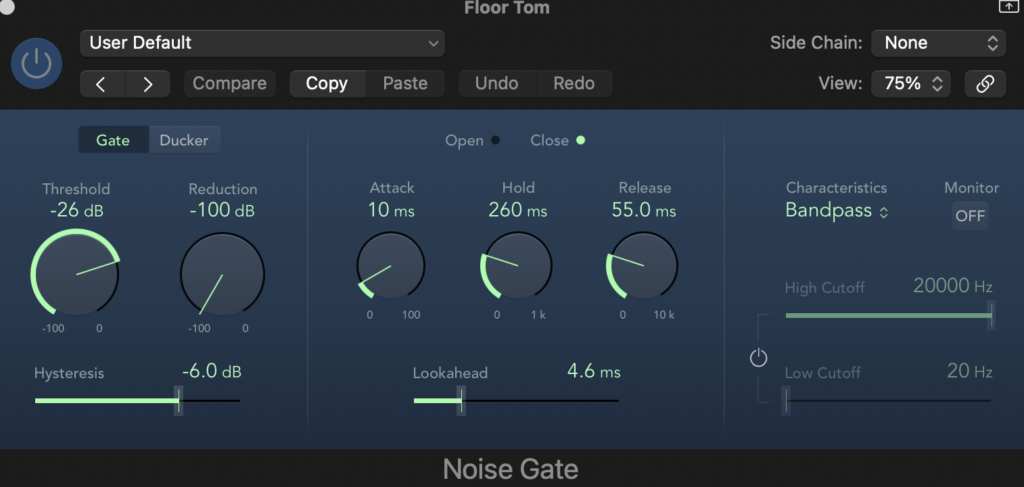The image size is (1024, 487).
Task: Select the Gate mode tab
Action: [113, 140]
